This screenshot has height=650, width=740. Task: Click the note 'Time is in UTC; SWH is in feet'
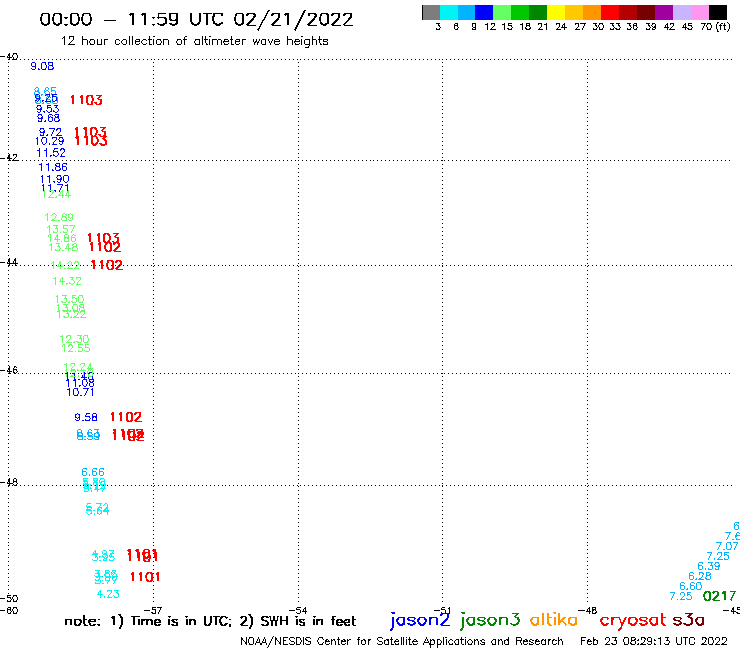[210, 621]
